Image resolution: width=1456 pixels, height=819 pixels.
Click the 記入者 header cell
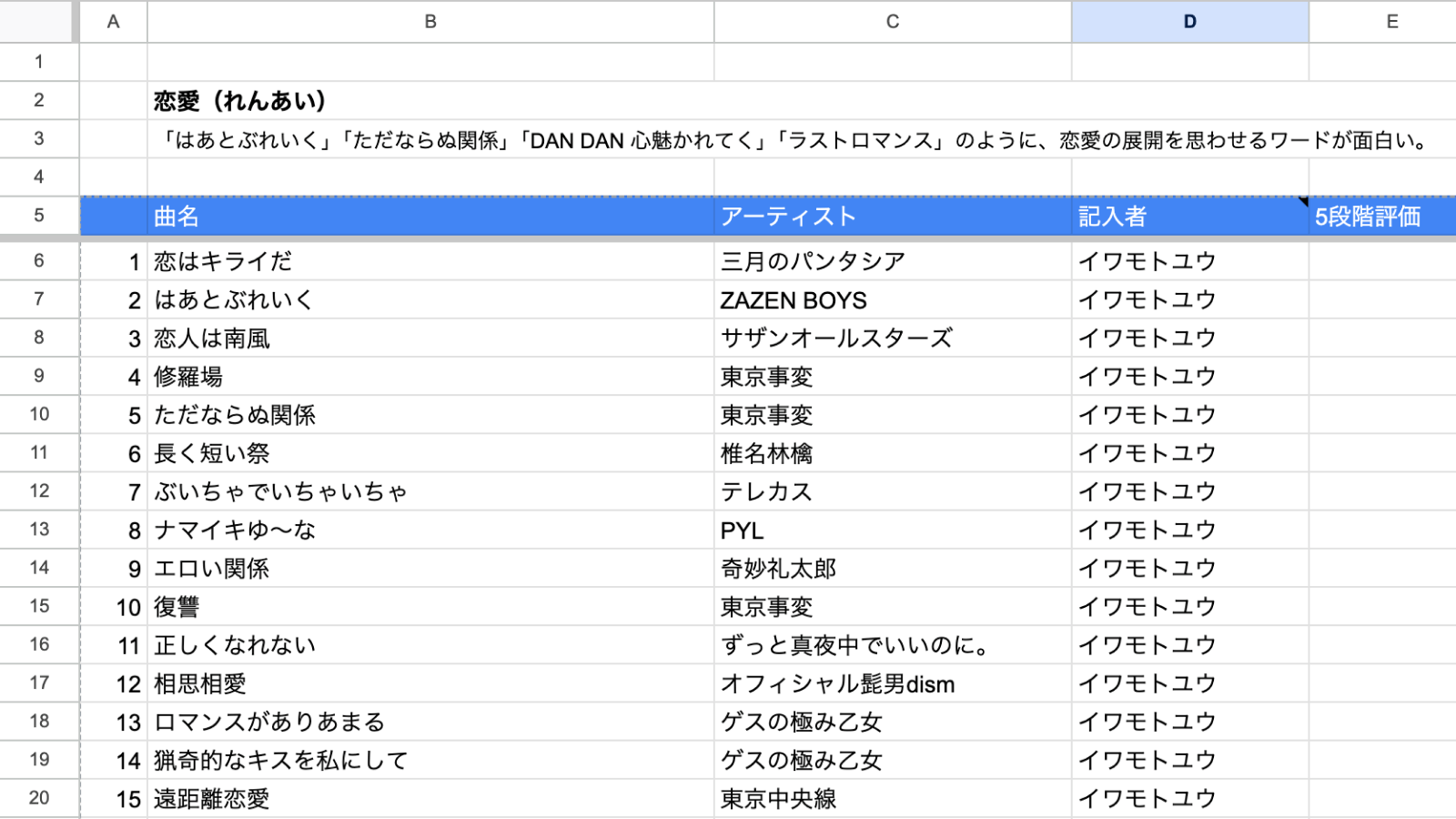point(1189,217)
